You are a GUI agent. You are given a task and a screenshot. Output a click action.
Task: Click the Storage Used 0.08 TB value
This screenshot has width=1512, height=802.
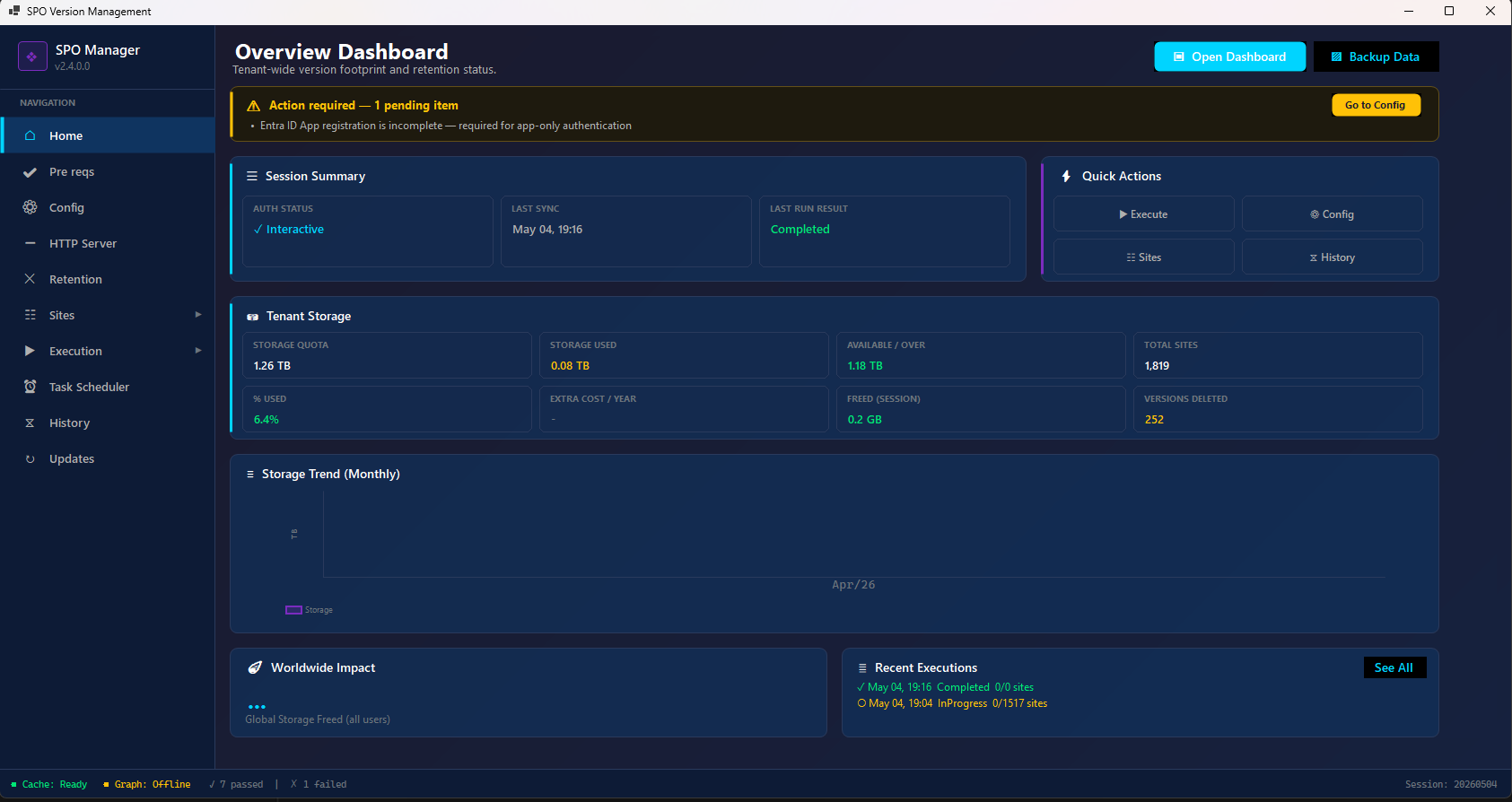pos(570,366)
